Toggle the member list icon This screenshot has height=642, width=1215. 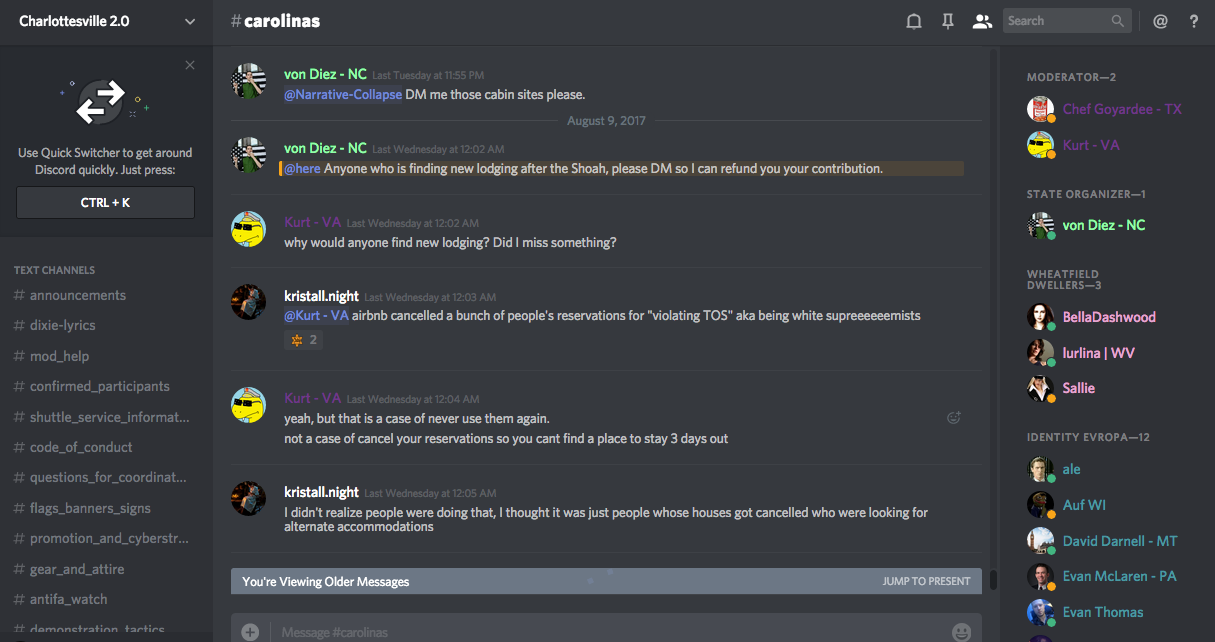pyautogui.click(x=982, y=21)
